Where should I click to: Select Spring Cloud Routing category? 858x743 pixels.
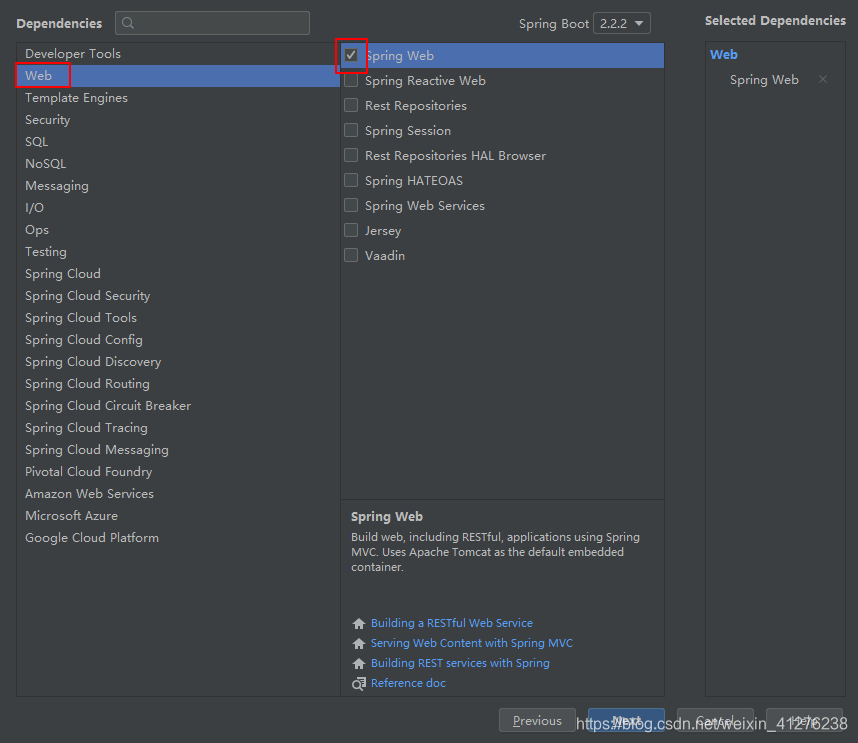[178, 384]
